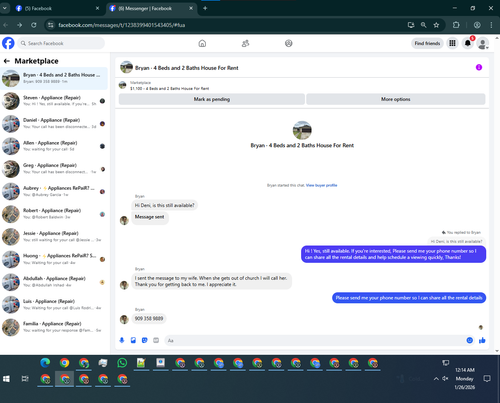Screen dimensions: 500x403
Task: Open browser Extensions icon
Action: pyautogui.click(x=456, y=25)
